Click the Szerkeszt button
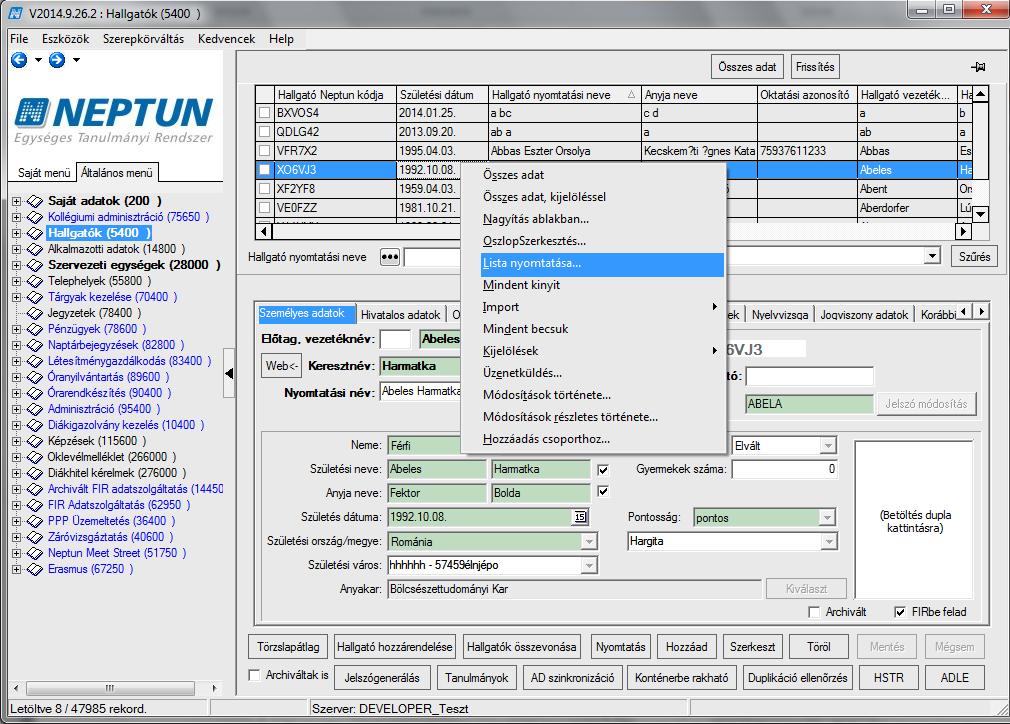 [x=752, y=647]
